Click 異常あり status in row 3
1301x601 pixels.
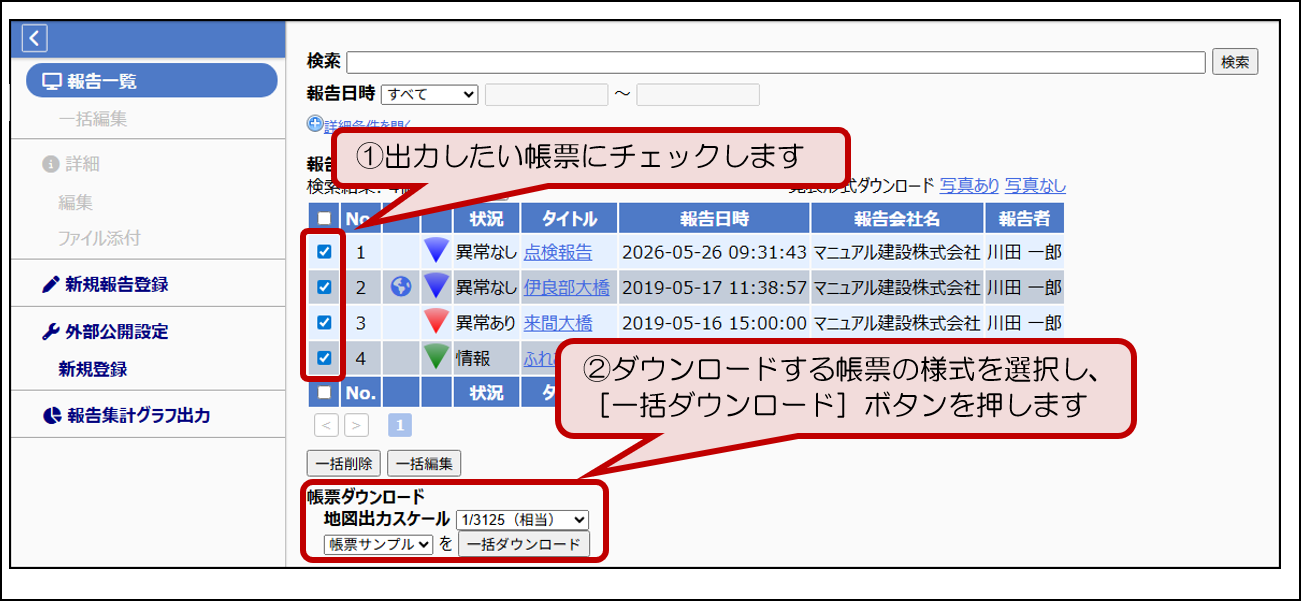point(486,322)
